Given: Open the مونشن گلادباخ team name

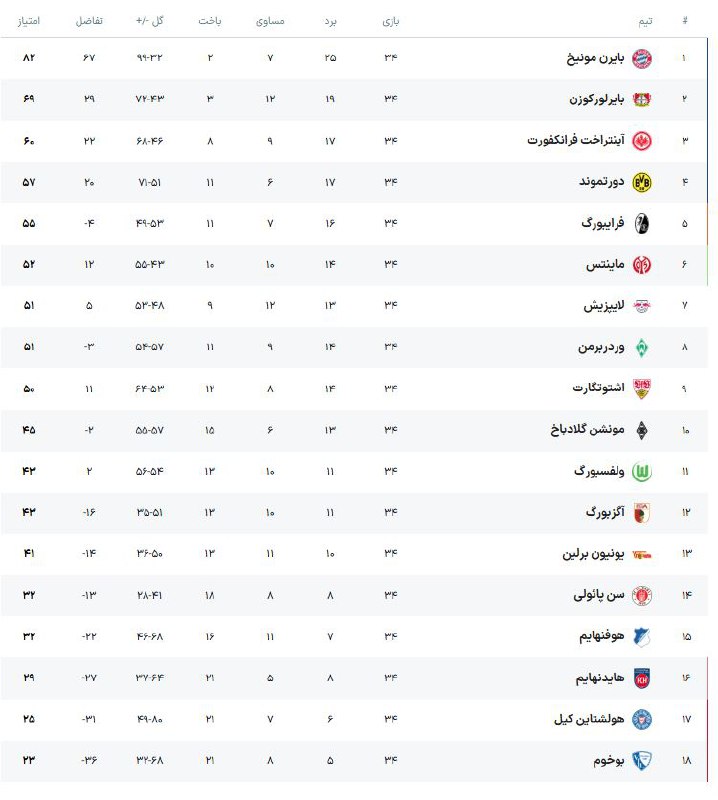Looking at the screenshot, I should (x=587, y=430).
